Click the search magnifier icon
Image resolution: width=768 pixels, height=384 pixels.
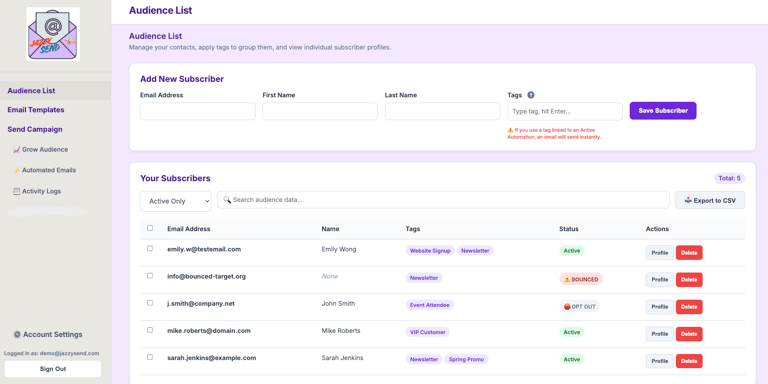pos(227,200)
